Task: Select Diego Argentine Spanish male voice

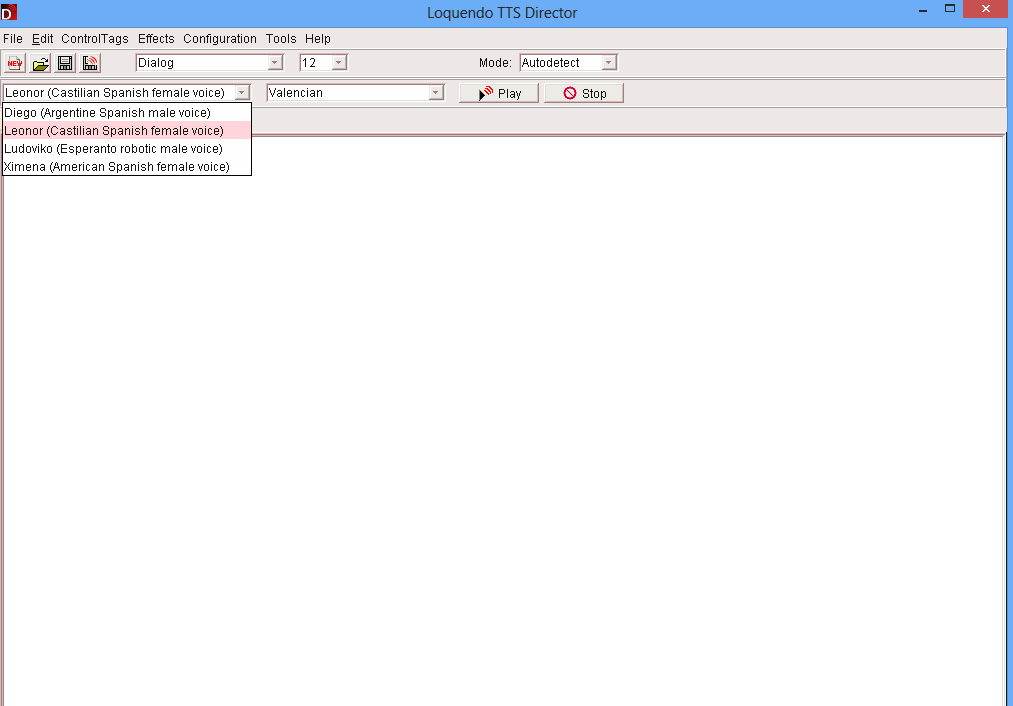Action: point(127,112)
